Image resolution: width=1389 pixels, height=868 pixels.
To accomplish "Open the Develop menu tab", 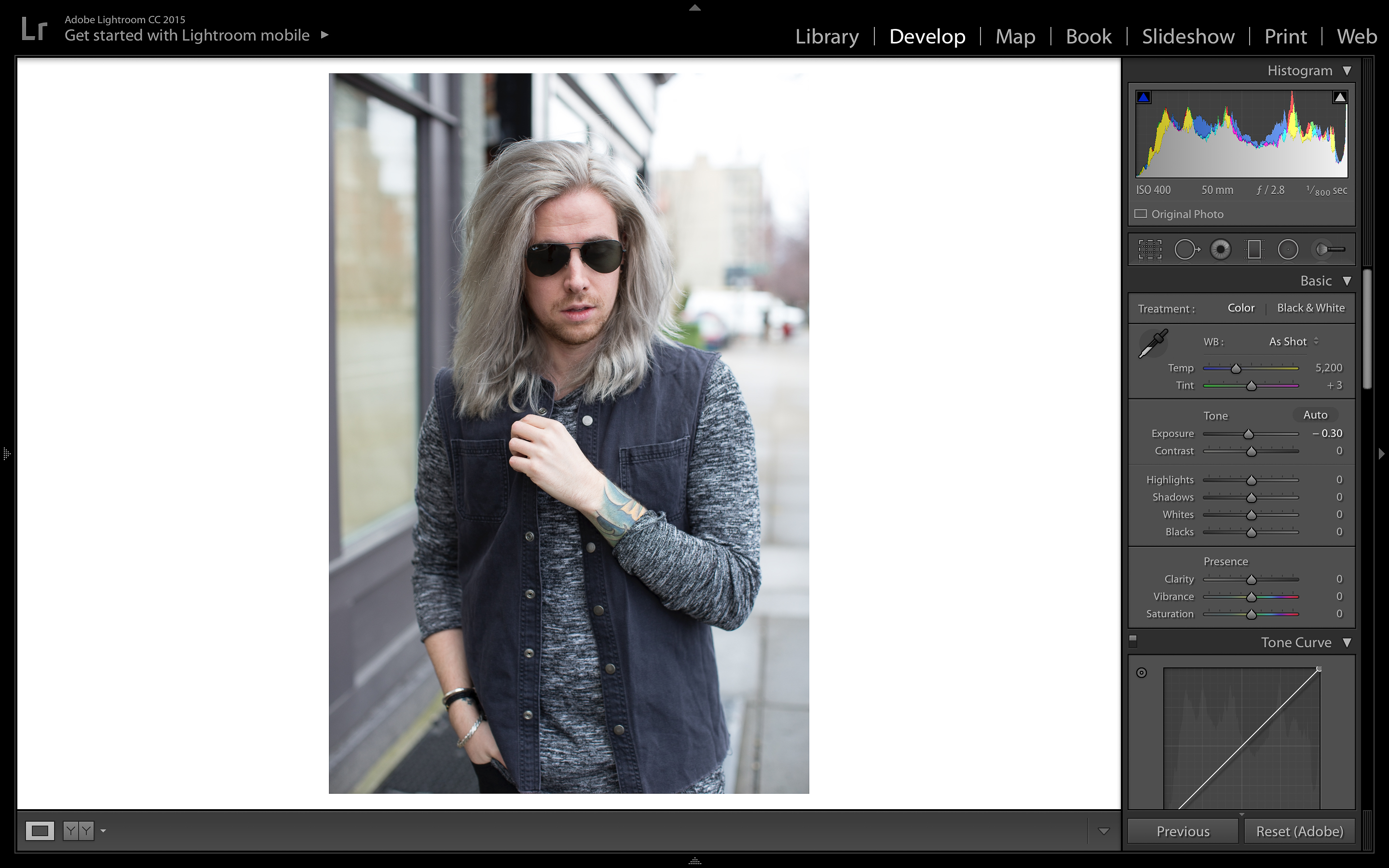I will point(926,35).
